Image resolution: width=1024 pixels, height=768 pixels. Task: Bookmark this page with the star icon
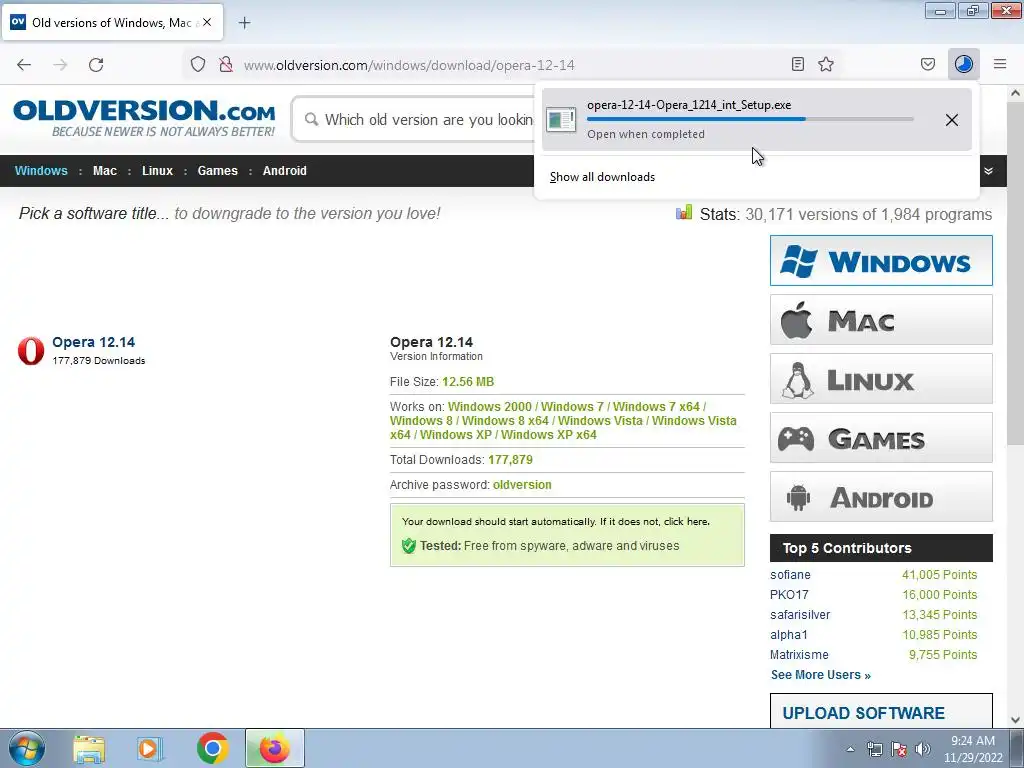point(826,64)
